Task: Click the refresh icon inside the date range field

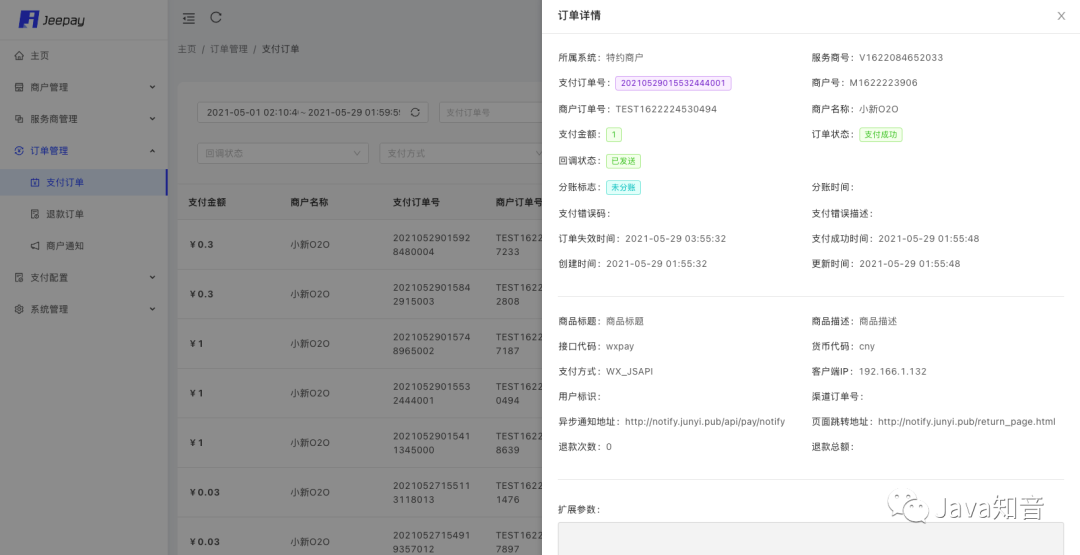Action: 415,112
